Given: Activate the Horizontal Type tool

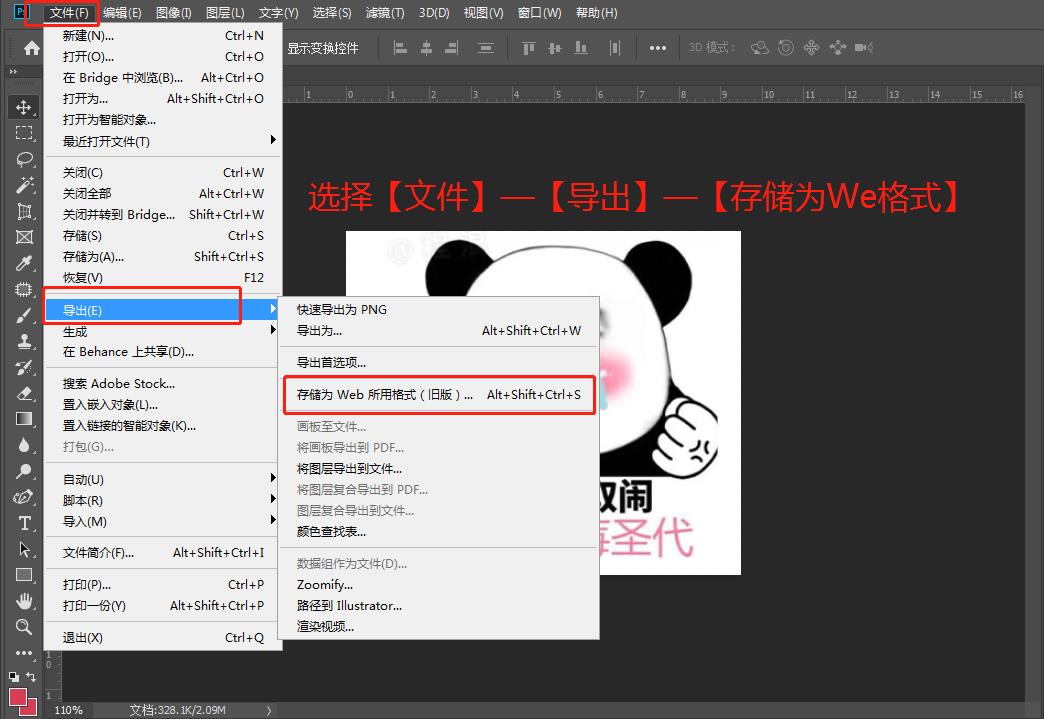Looking at the screenshot, I should coord(24,523).
